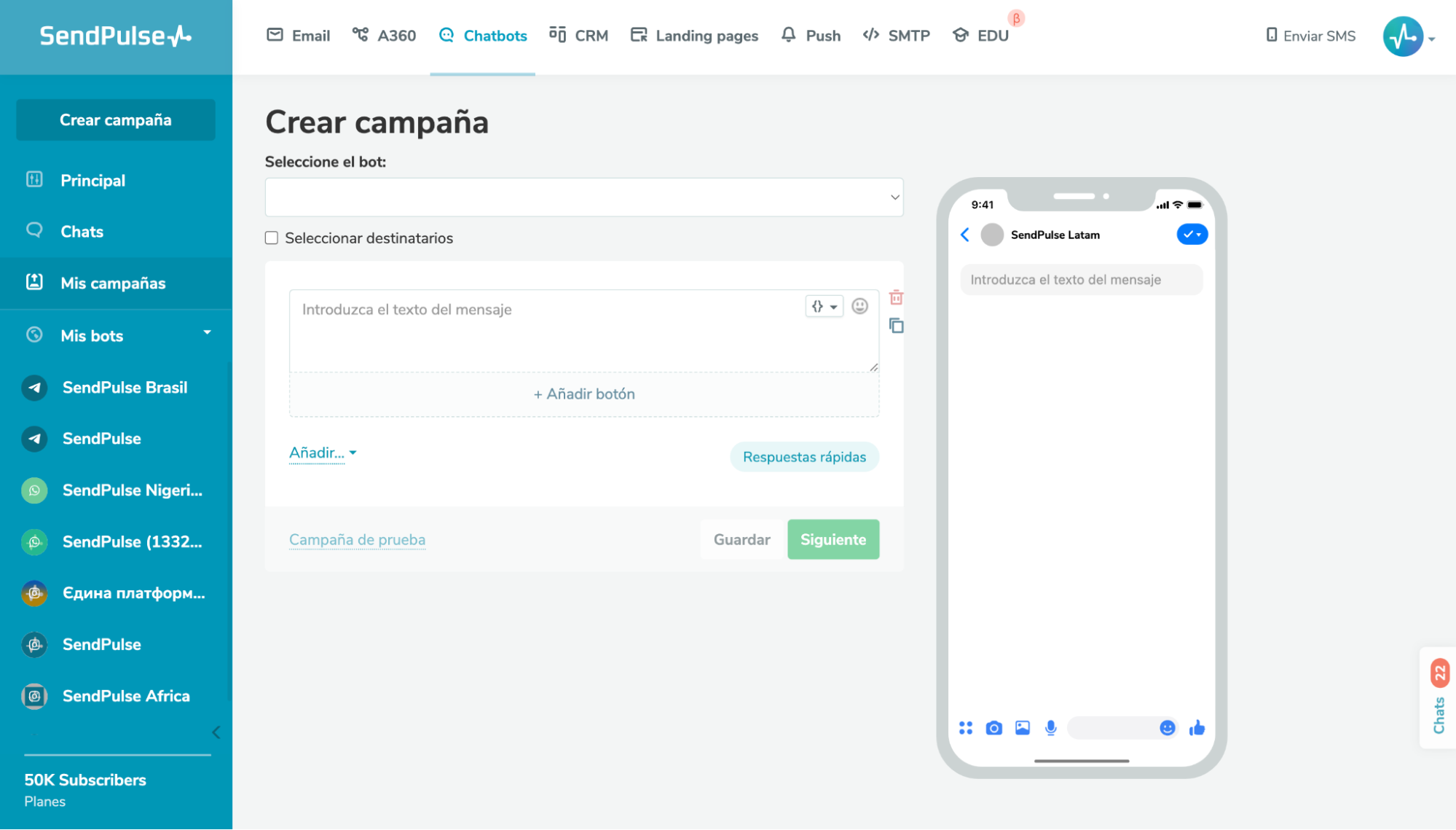The width and height of the screenshot is (1456, 830).
Task: Click the Guardar button
Action: click(x=741, y=540)
